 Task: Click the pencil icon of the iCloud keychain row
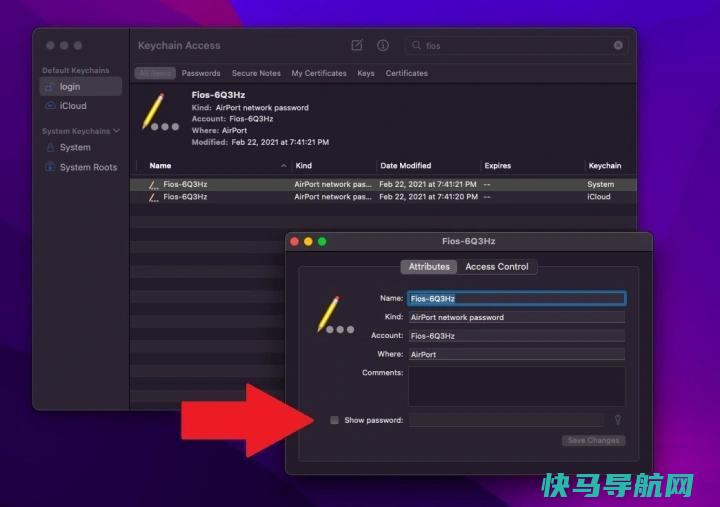[x=153, y=197]
